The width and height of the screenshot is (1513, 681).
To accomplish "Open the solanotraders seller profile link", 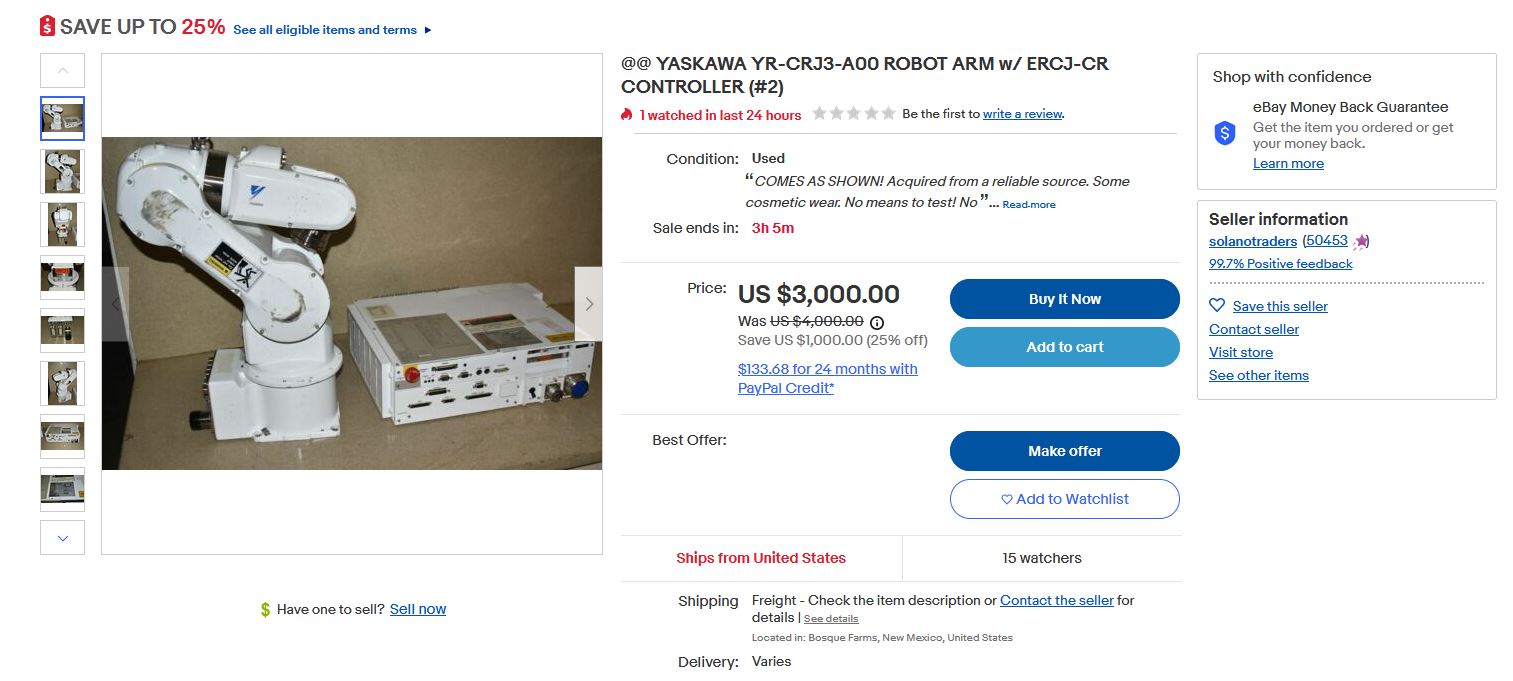I will pyautogui.click(x=1252, y=241).
